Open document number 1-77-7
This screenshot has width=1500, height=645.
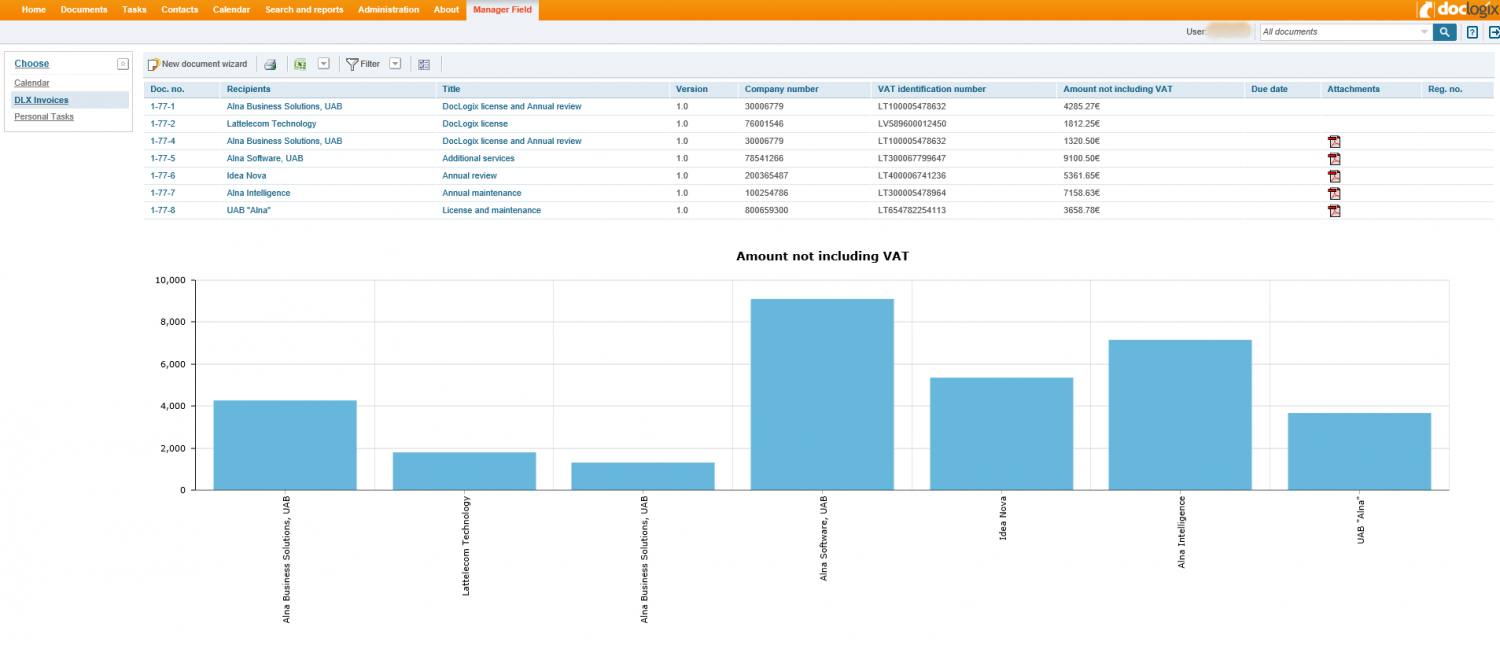(x=163, y=193)
